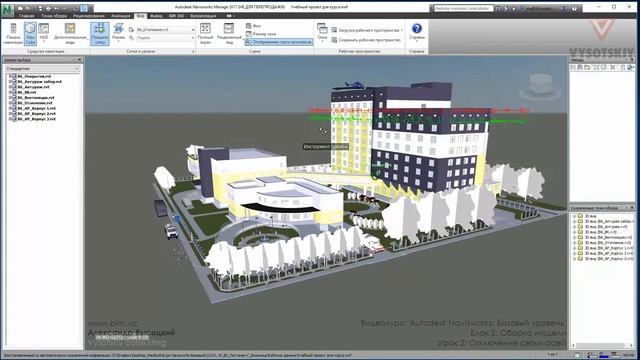Viewport: 640px width, 360px height.
Task: Select BK_AP_Корпус 3.rvt in Selection Tree
Action: click(x=36, y=119)
